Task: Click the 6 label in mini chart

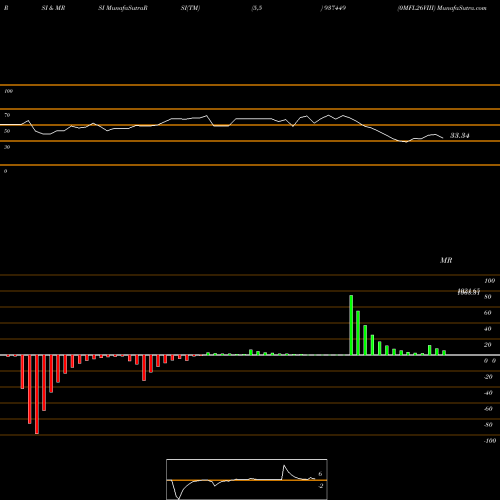Action: coord(320,474)
